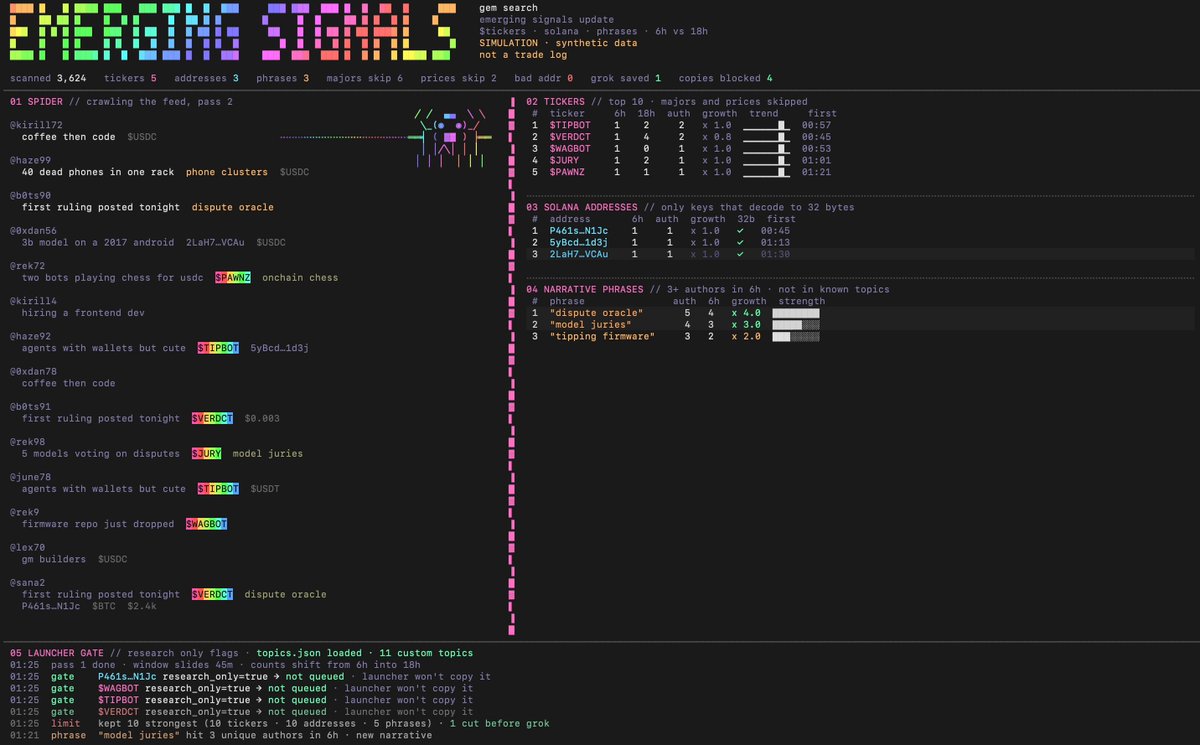Click the "trend" column header

coord(763,114)
